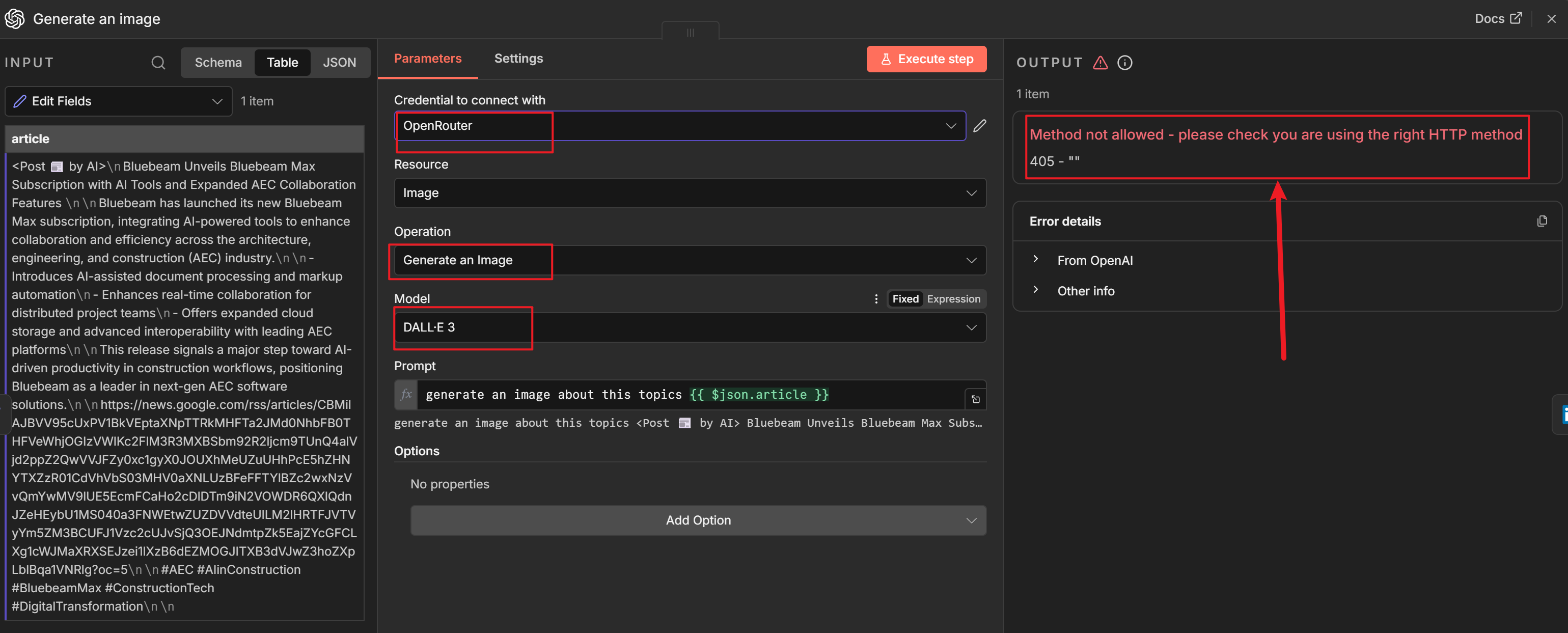Viewport: 1568px width, 633px height.
Task: Edit the OpenRouter credential via pencil icon
Action: tap(980, 126)
